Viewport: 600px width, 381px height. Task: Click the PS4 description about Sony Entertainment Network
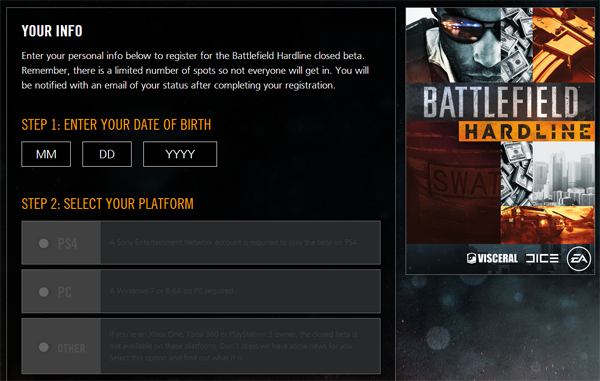pyautogui.click(x=233, y=242)
